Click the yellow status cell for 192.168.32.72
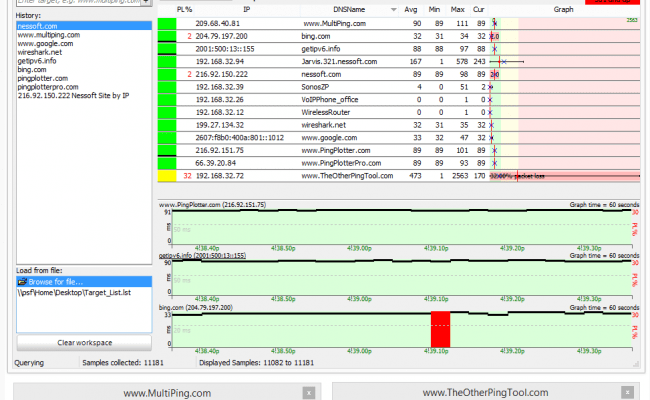This screenshot has width=650, height=400. pos(167,176)
